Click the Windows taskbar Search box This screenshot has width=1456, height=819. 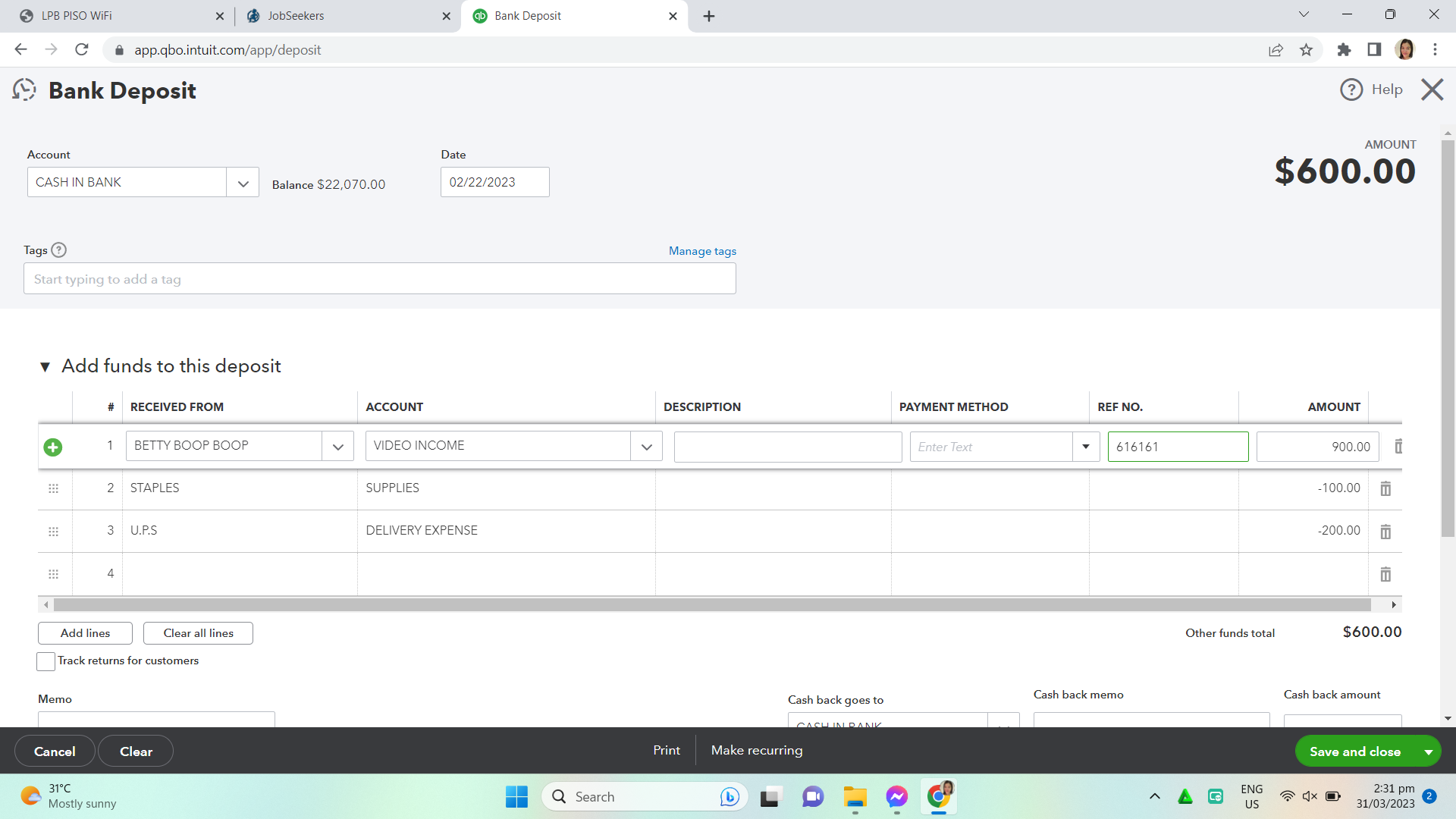point(645,797)
